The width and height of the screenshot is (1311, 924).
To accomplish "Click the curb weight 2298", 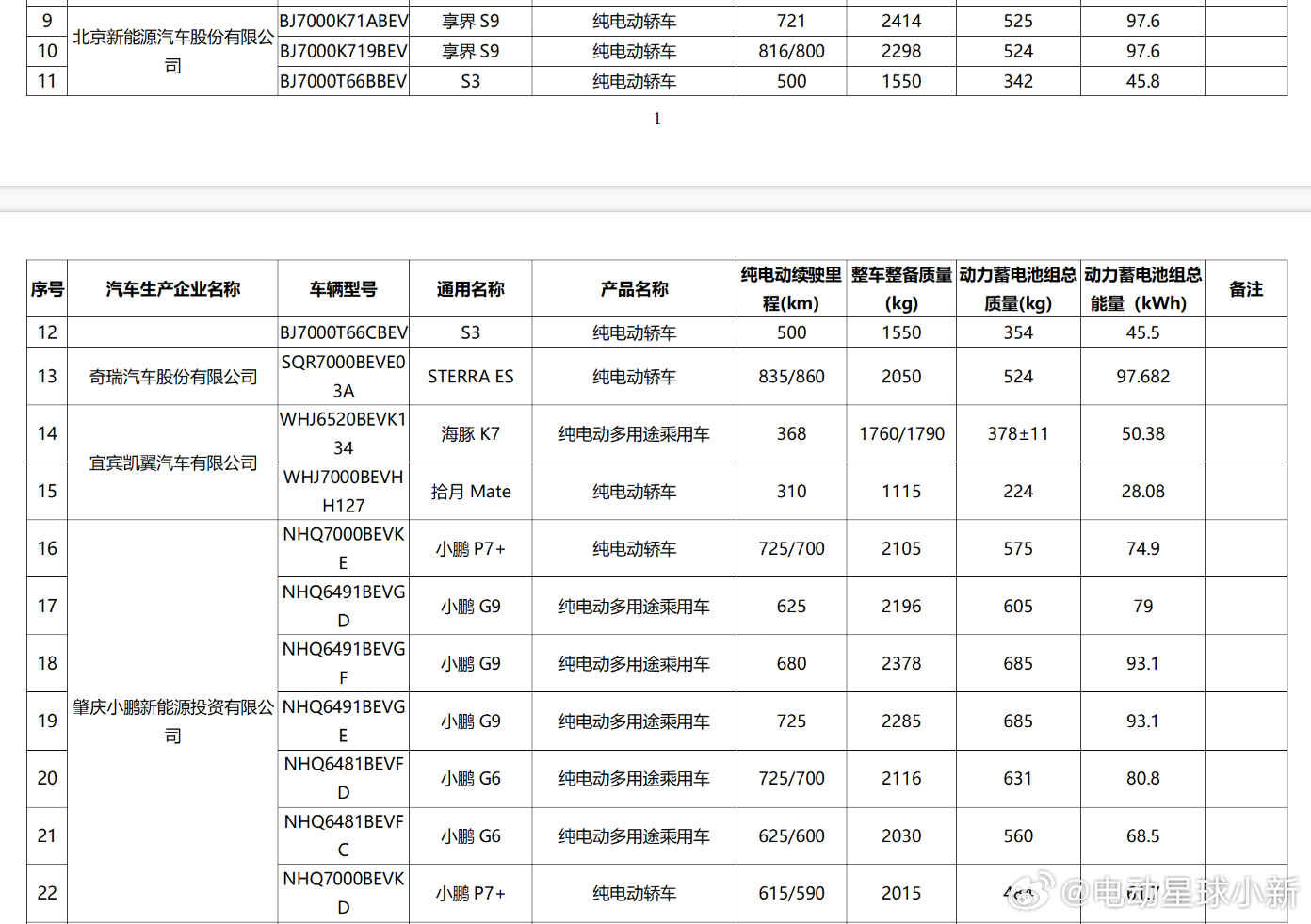I will [x=901, y=51].
